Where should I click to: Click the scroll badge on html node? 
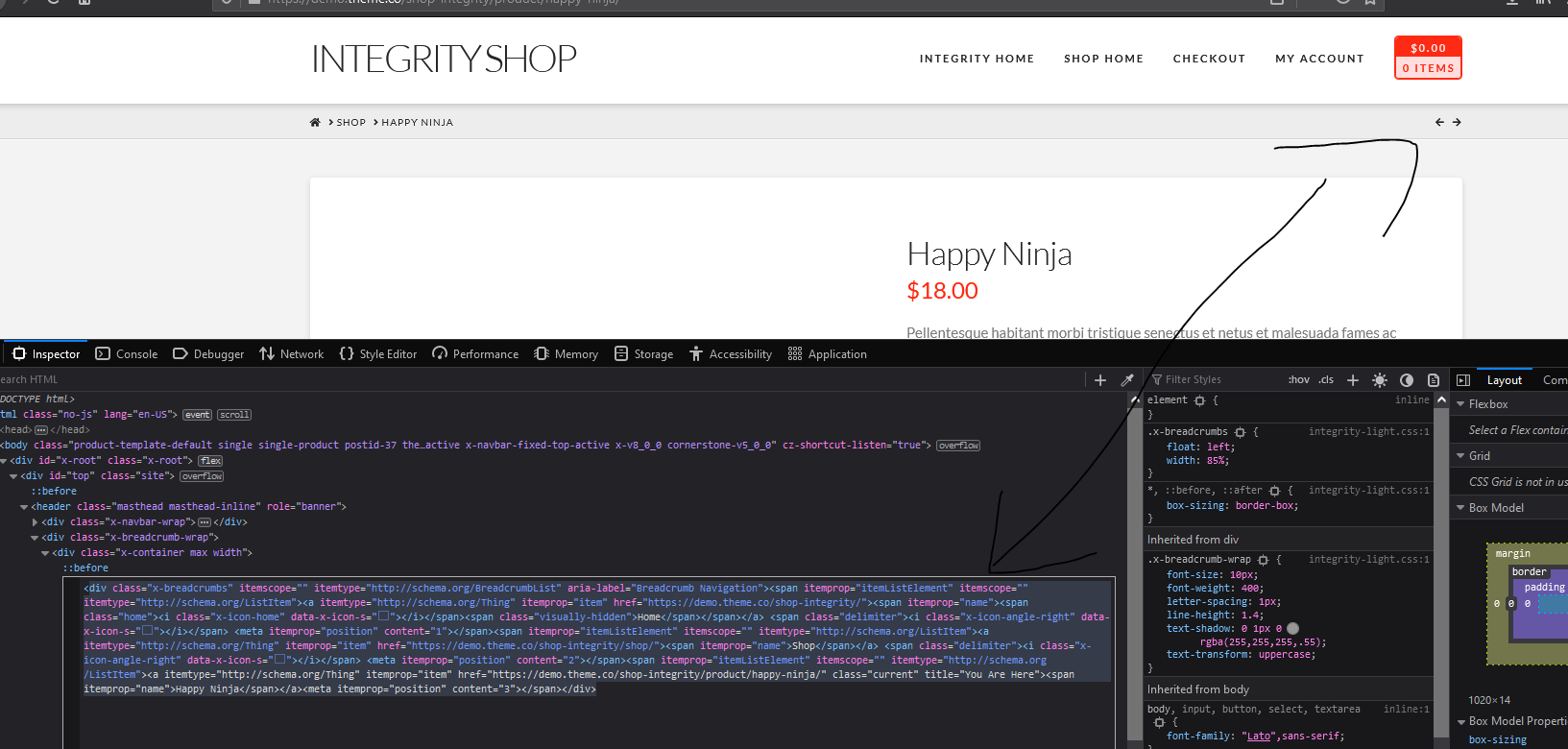tap(234, 415)
